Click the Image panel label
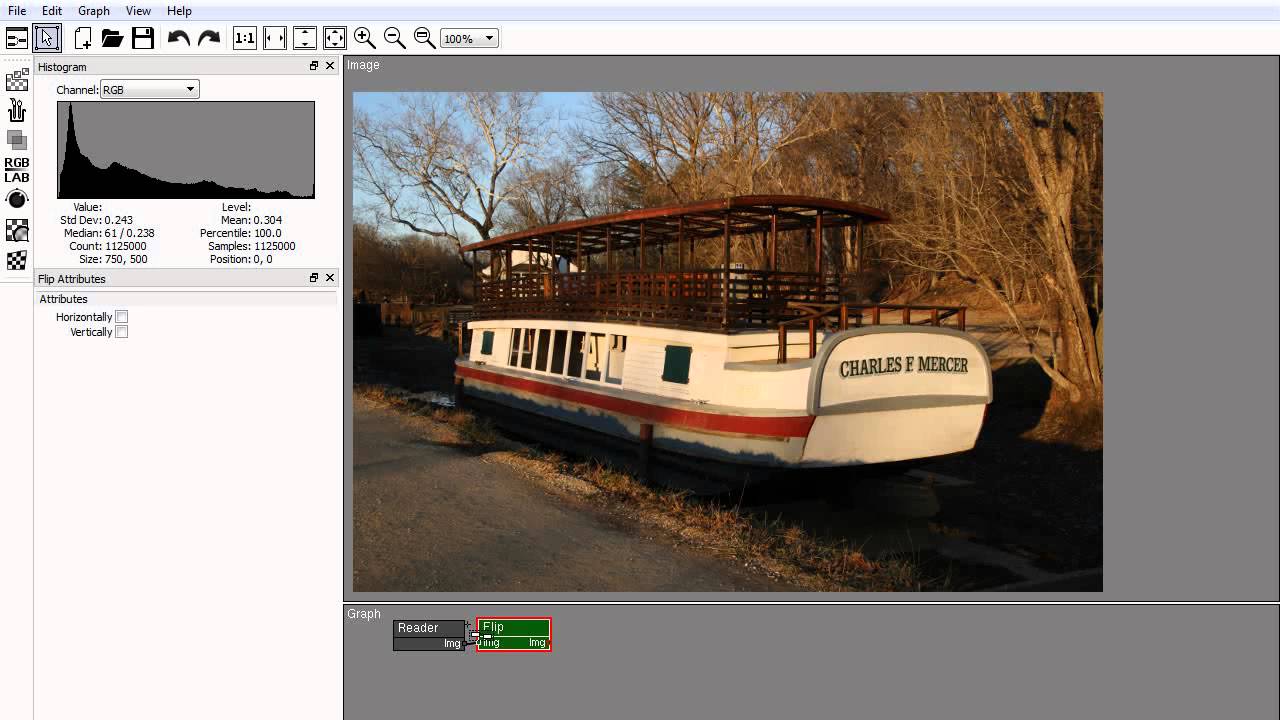The height and width of the screenshot is (720, 1280). 363,65
